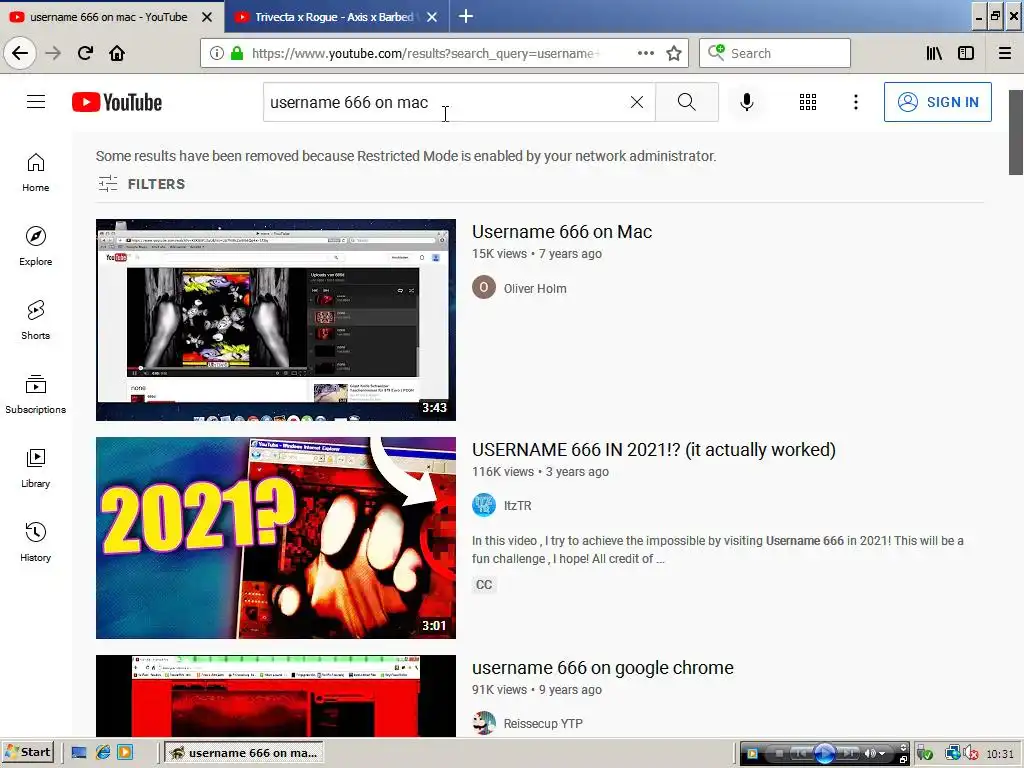Select username 666 on ma... taskbar button
Screen dimensions: 1024x768
(x=244, y=752)
